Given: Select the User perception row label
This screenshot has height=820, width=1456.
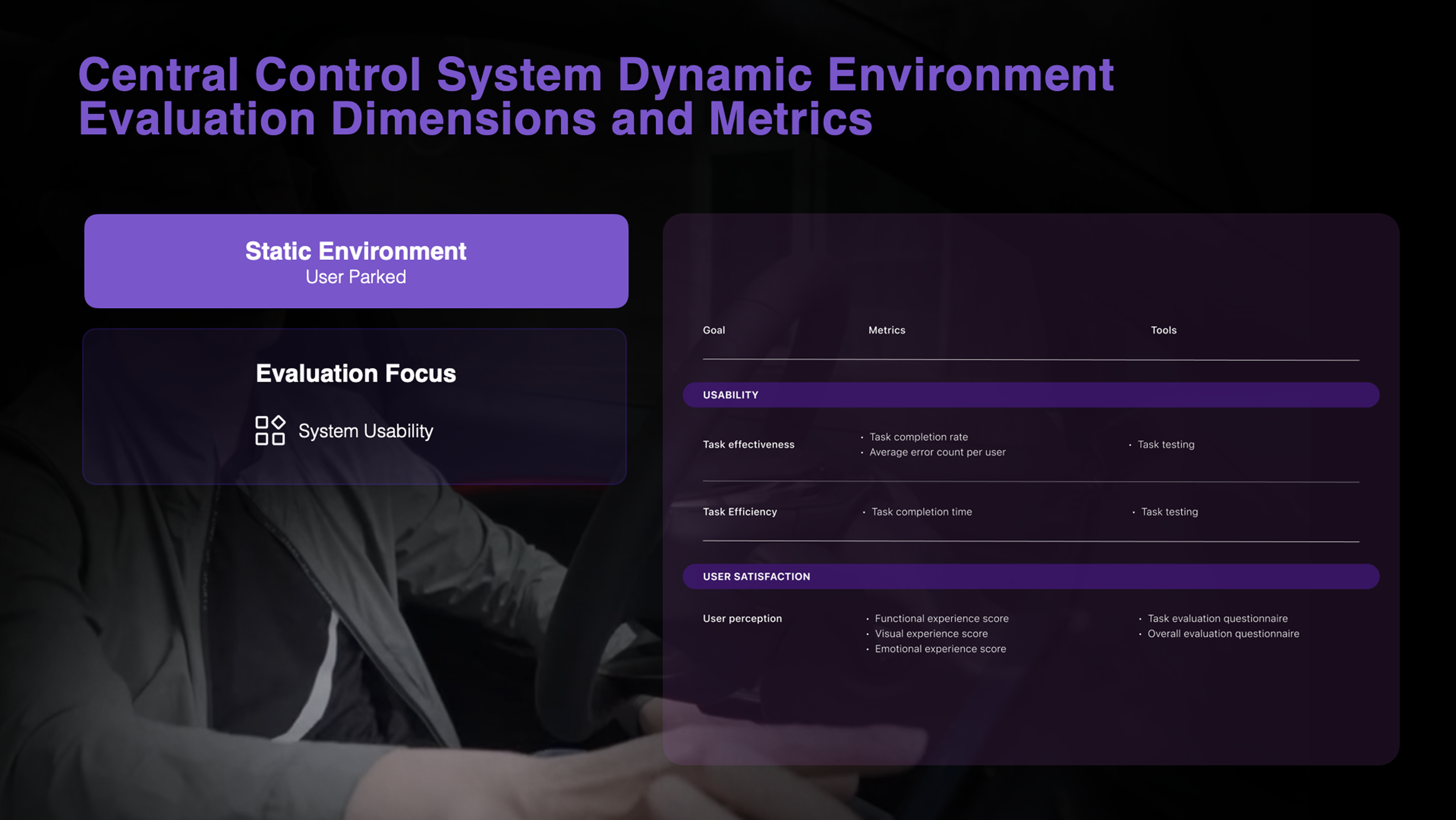Looking at the screenshot, I should click(742, 619).
